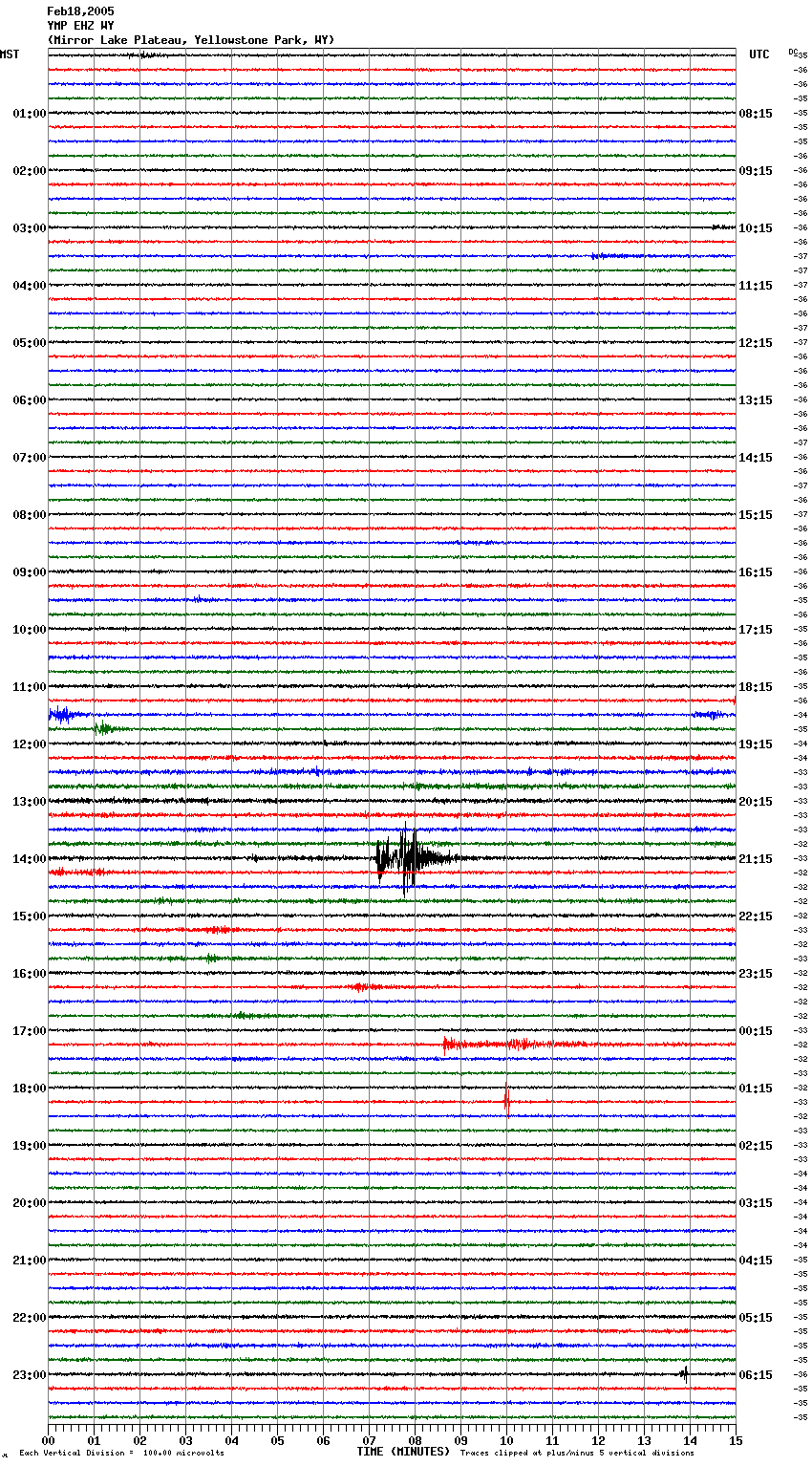Click the 01:00 MST row label
The image size is (812, 1466).
click(30, 114)
